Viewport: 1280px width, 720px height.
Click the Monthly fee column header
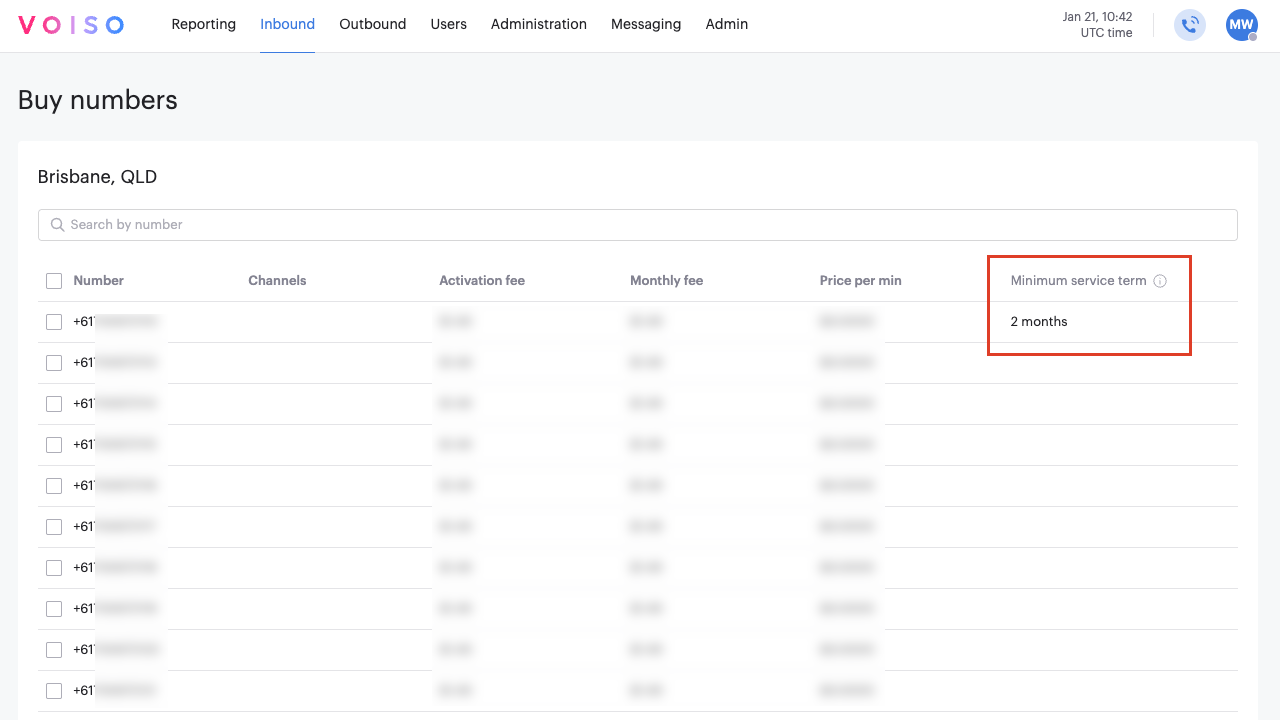pos(666,281)
